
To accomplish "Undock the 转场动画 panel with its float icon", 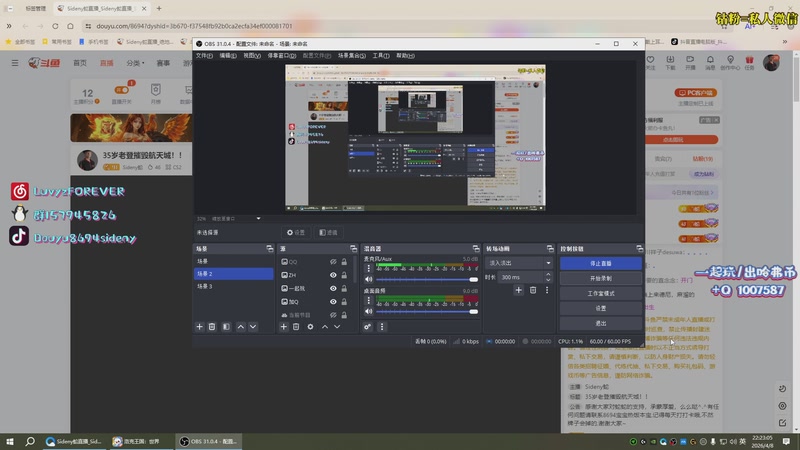I will pos(550,248).
